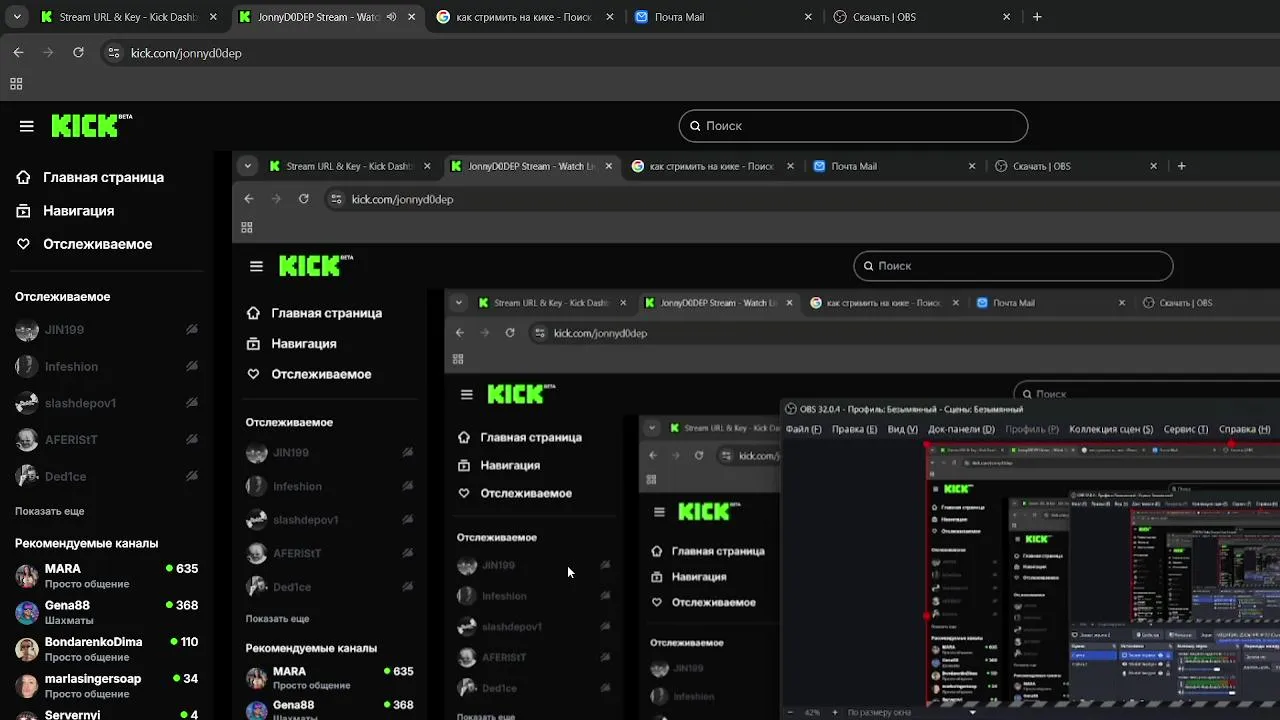Image resolution: width=1280 pixels, height=720 pixels.
Task: Open the Скачать | OBS browser tab
Action: pos(920,17)
